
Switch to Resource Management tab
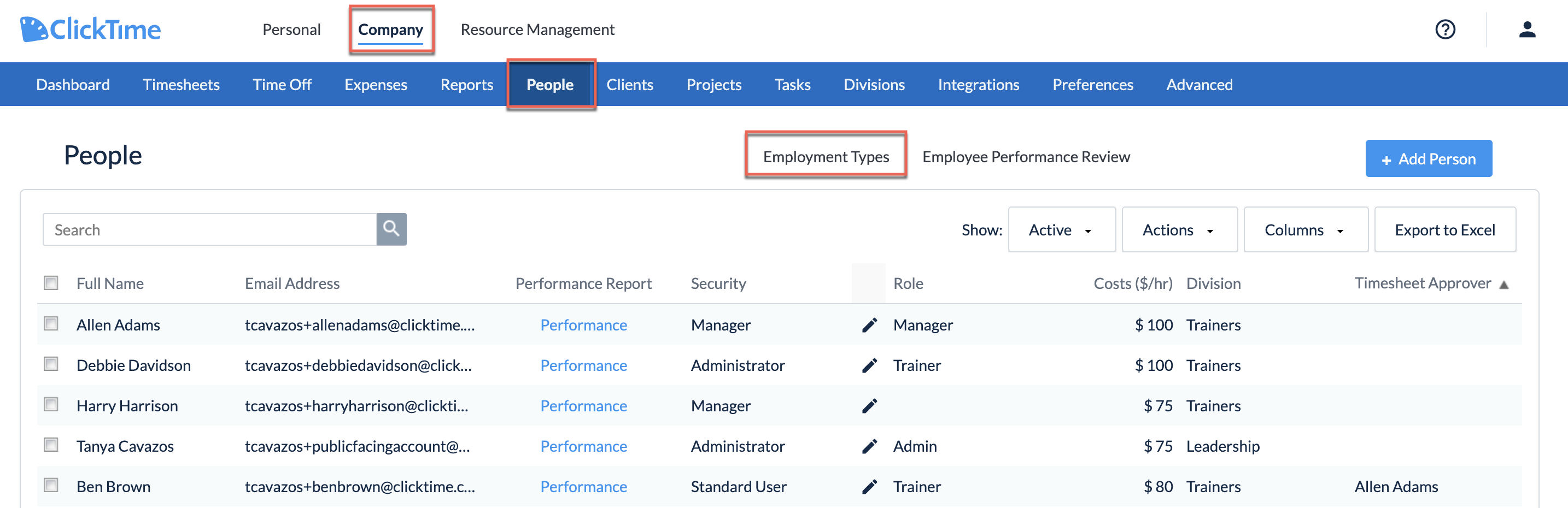click(537, 29)
